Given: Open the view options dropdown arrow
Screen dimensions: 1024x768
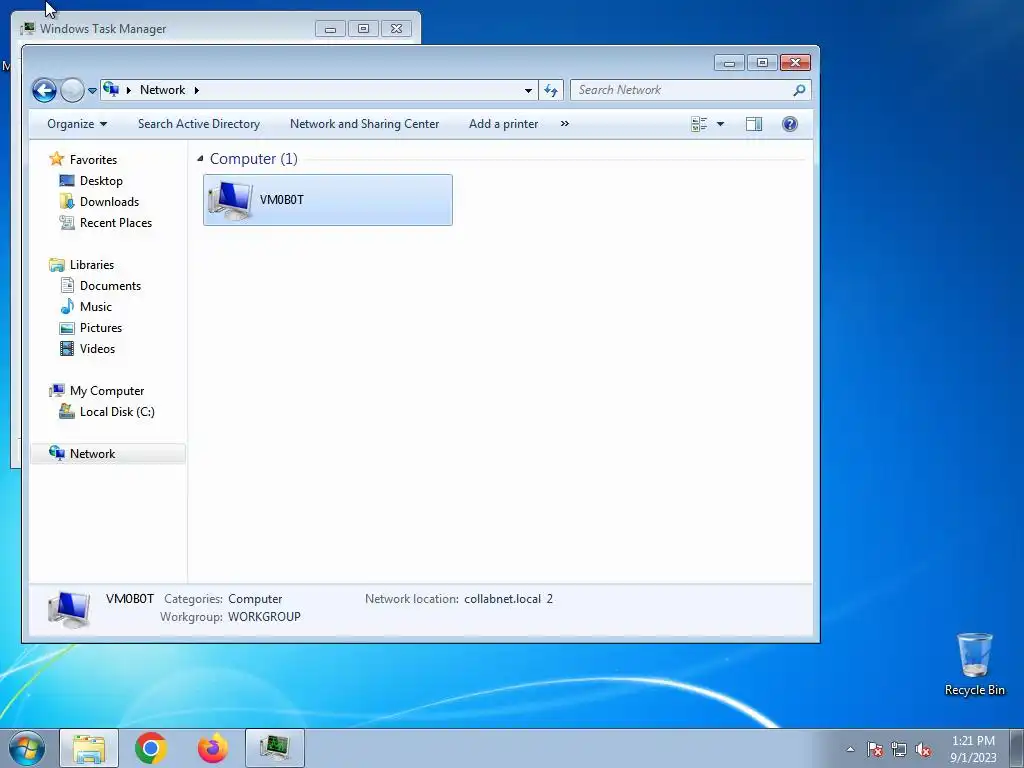Looking at the screenshot, I should pos(720,124).
